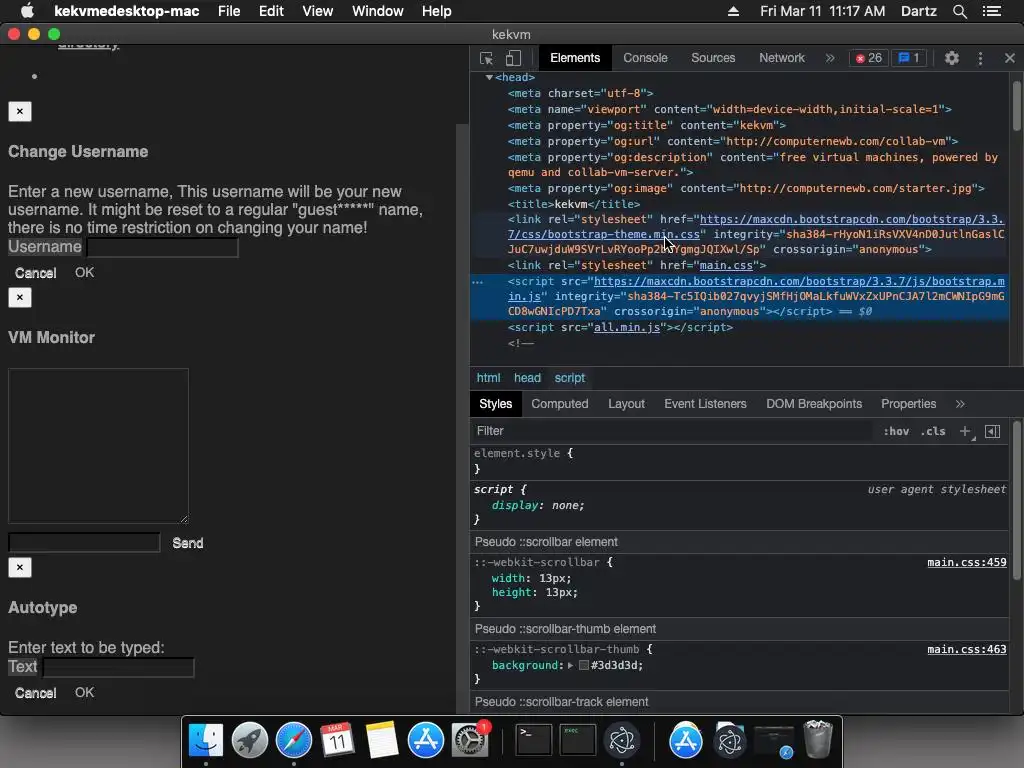Viewport: 1024px width, 768px height.
Task: Open Safari from the Dock
Action: (294, 741)
